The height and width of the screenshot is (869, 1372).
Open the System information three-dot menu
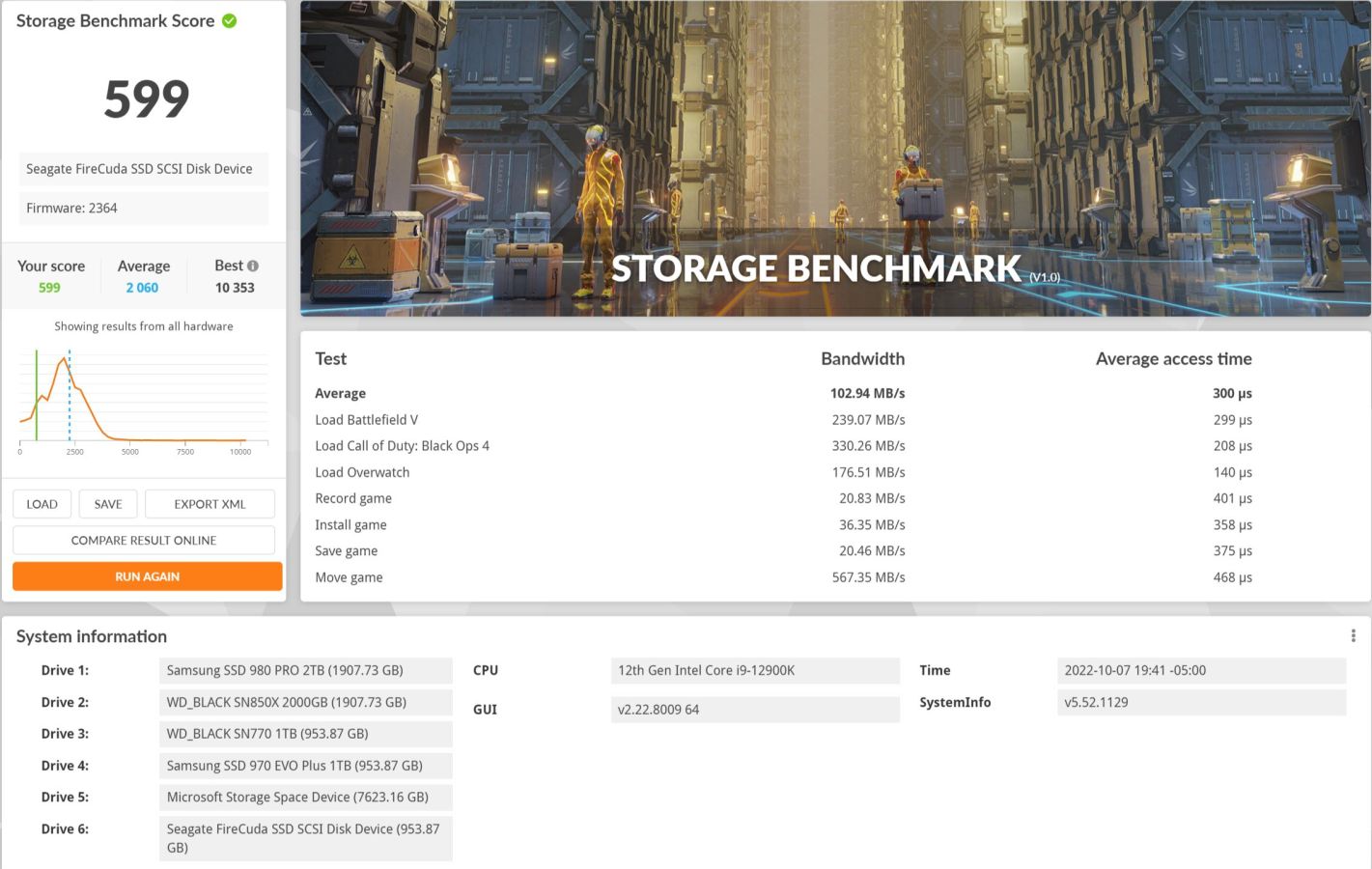[1353, 635]
